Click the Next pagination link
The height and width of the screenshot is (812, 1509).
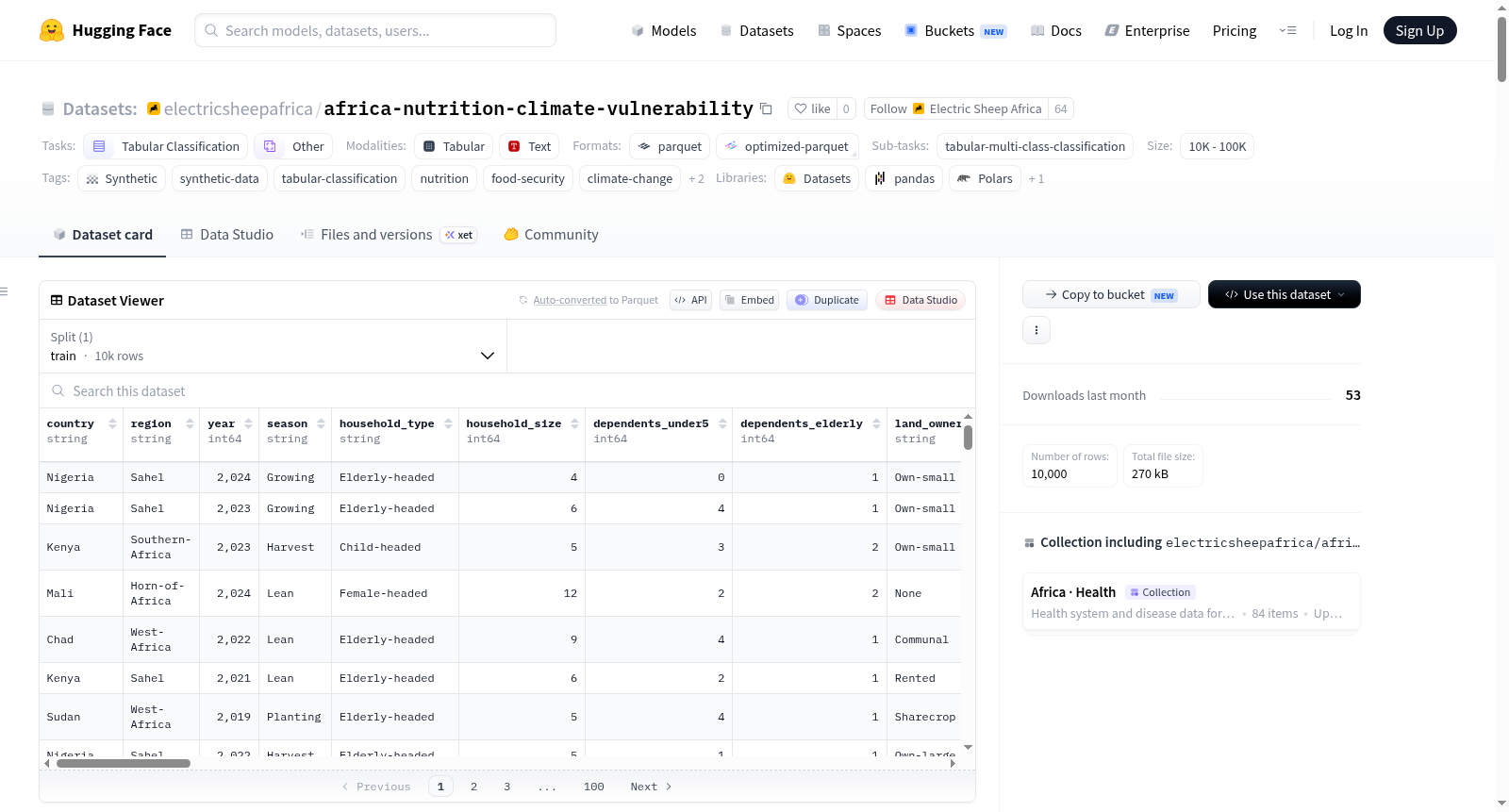pos(651,787)
